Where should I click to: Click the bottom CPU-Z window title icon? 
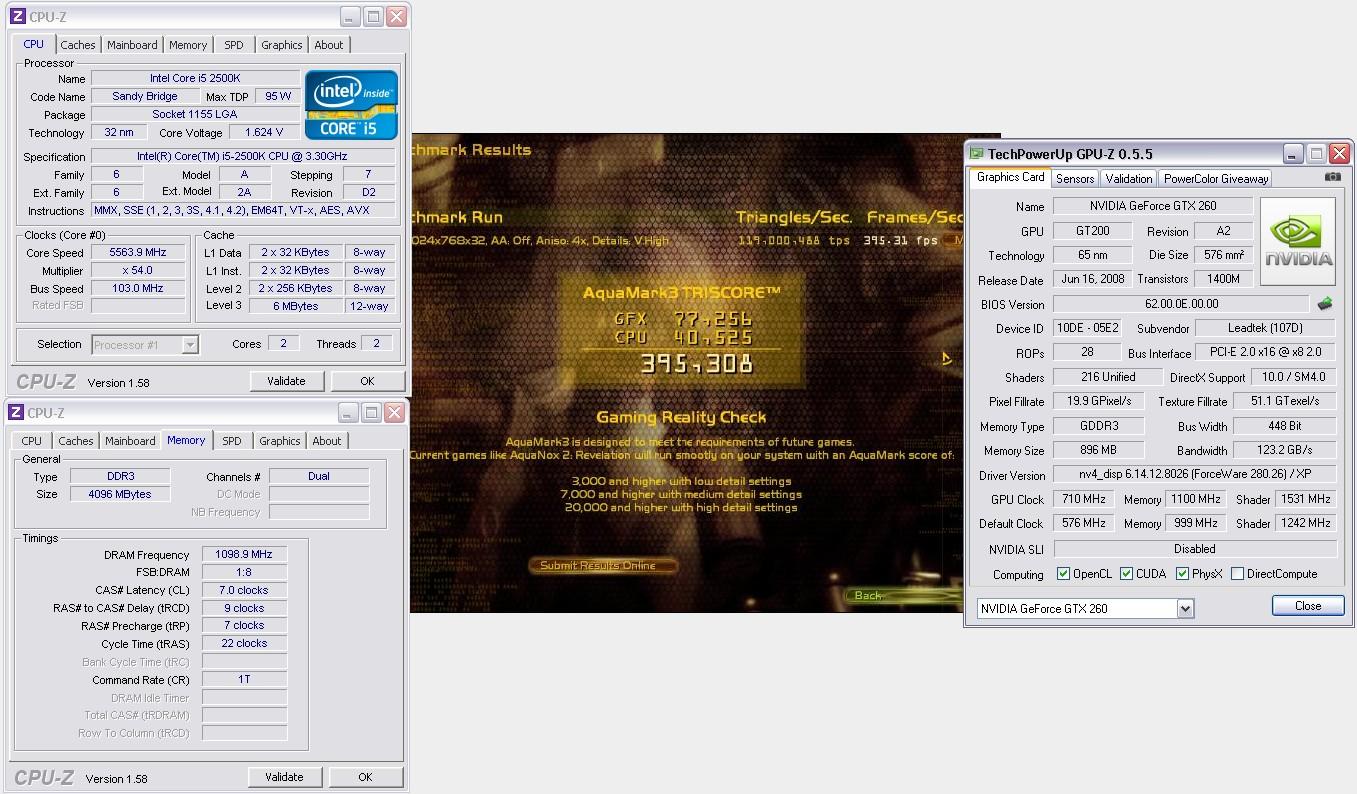[16, 413]
